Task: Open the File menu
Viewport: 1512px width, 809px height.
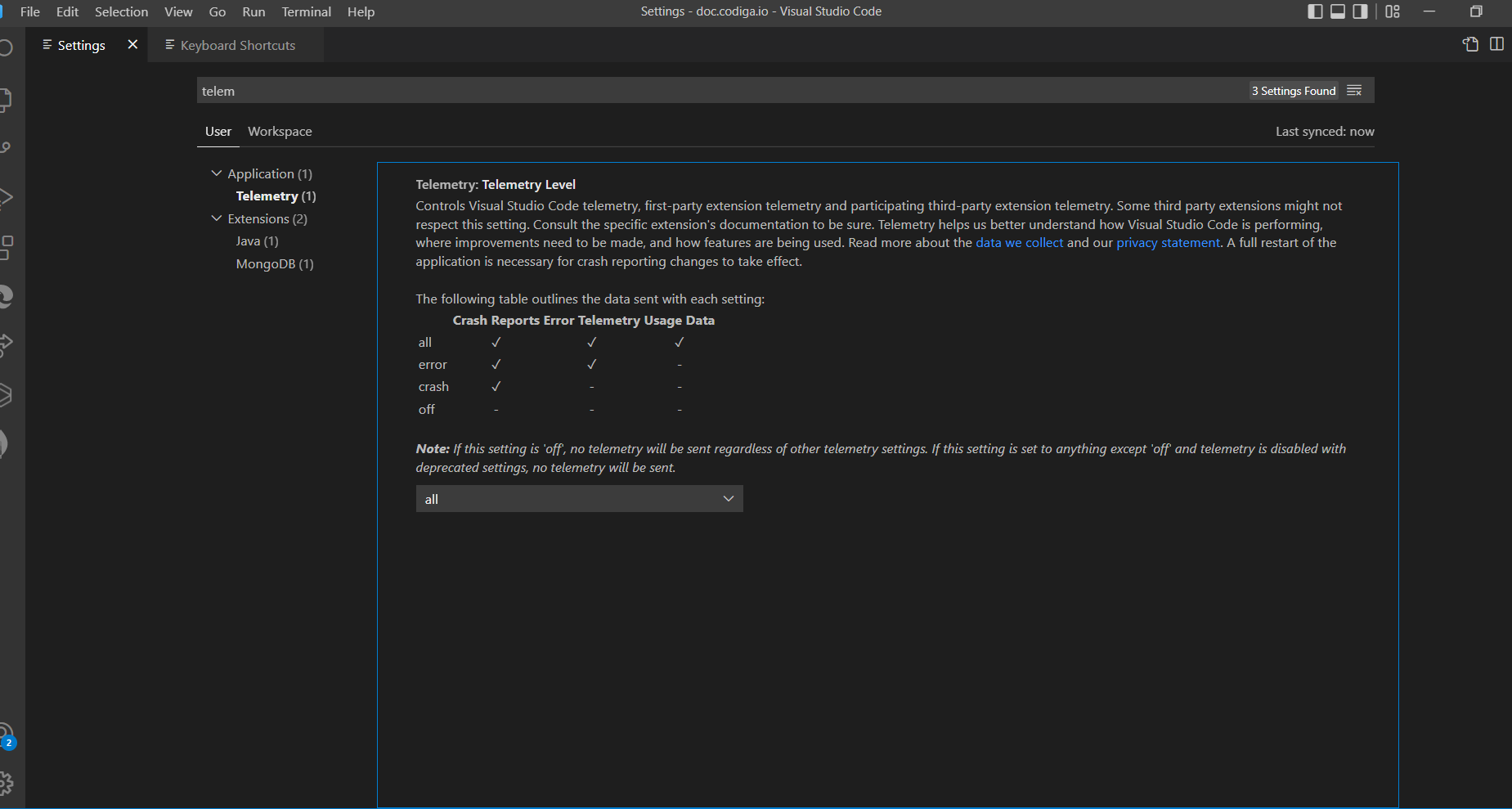Action: (x=29, y=11)
